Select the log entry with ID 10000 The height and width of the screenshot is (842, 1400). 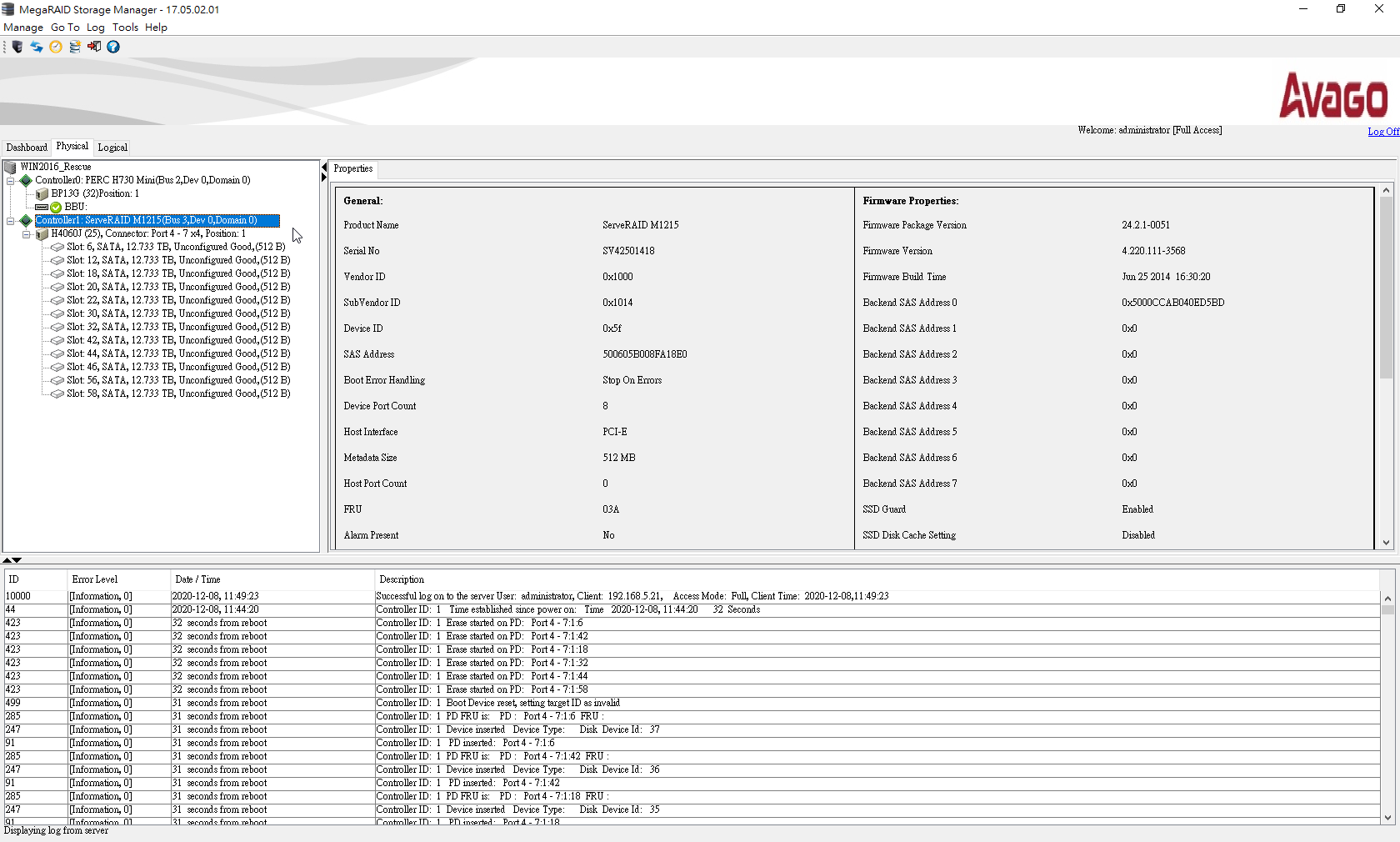tap(692, 596)
